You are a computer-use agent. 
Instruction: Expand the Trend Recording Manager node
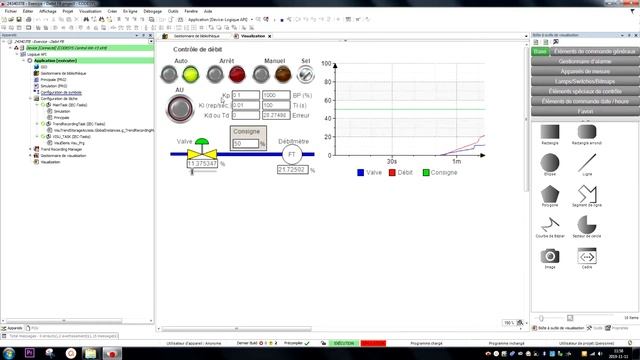point(30,149)
